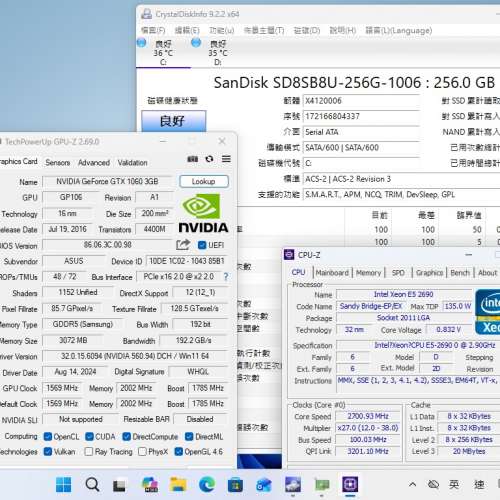Click the CrystalDiskInfo title bar icon
The image size is (500, 500).
coord(146,14)
